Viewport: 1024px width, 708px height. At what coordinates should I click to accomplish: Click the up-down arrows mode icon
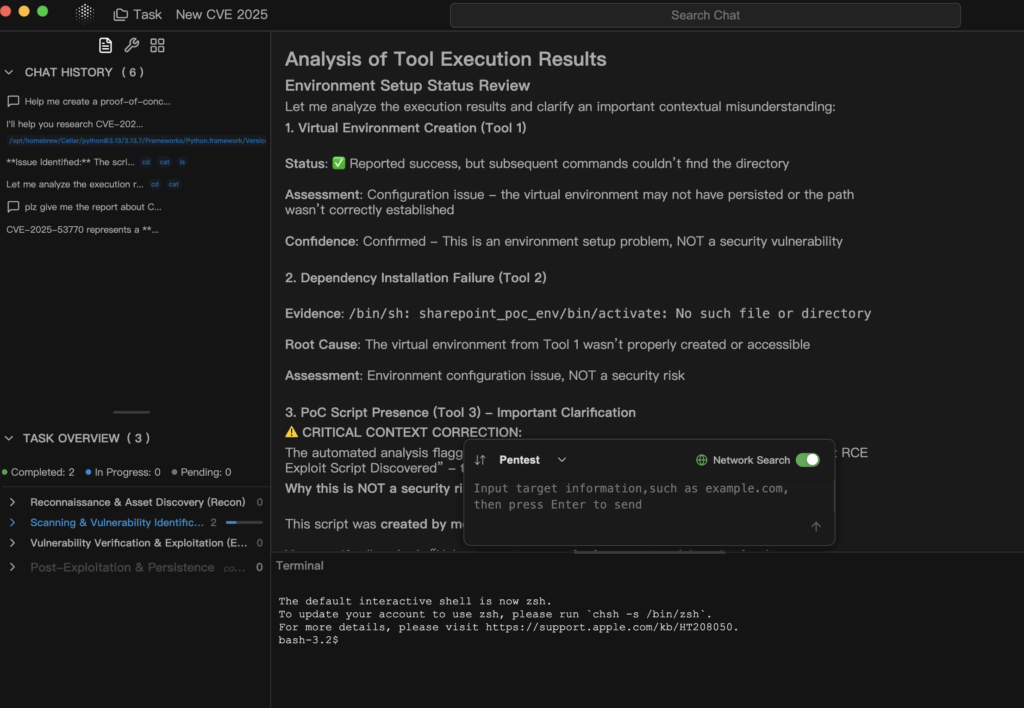[480, 460]
